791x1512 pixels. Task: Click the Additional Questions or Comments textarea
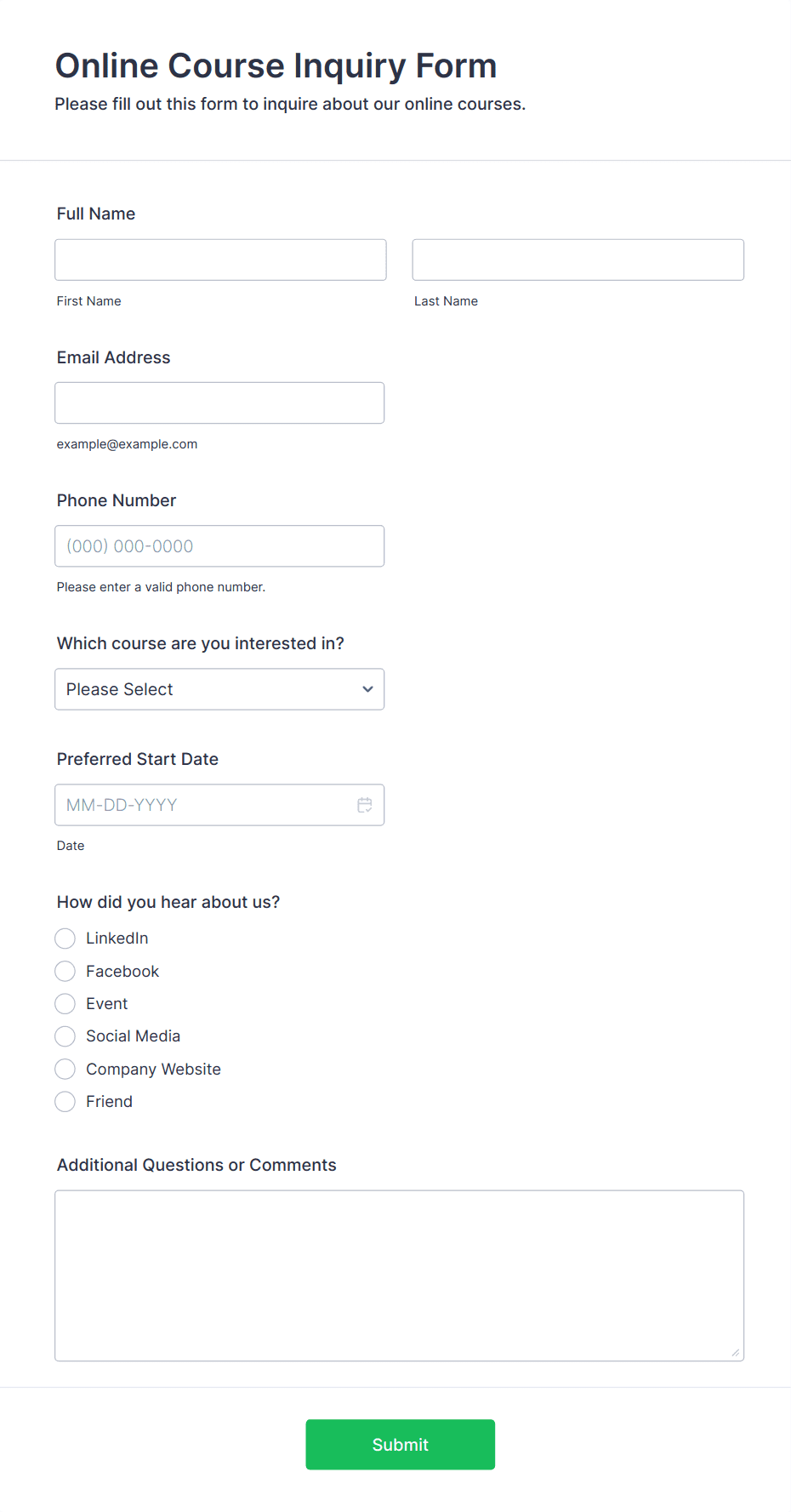(x=400, y=1275)
